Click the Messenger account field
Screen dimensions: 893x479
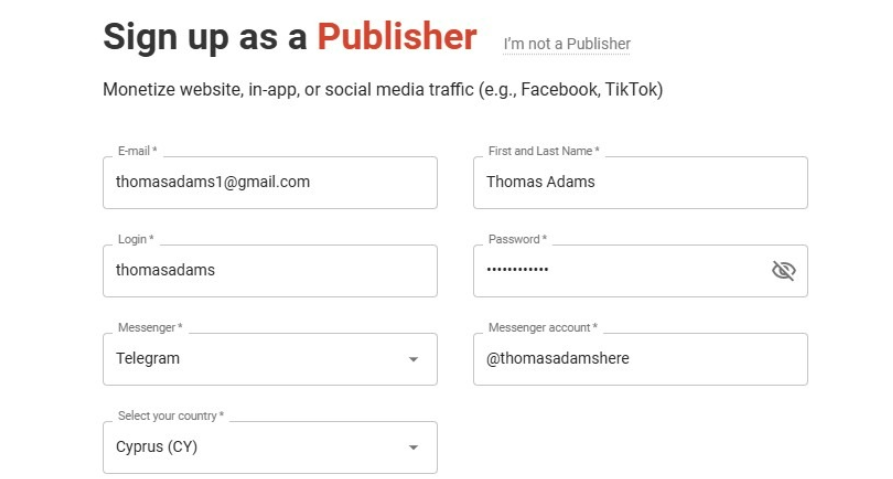click(x=640, y=358)
